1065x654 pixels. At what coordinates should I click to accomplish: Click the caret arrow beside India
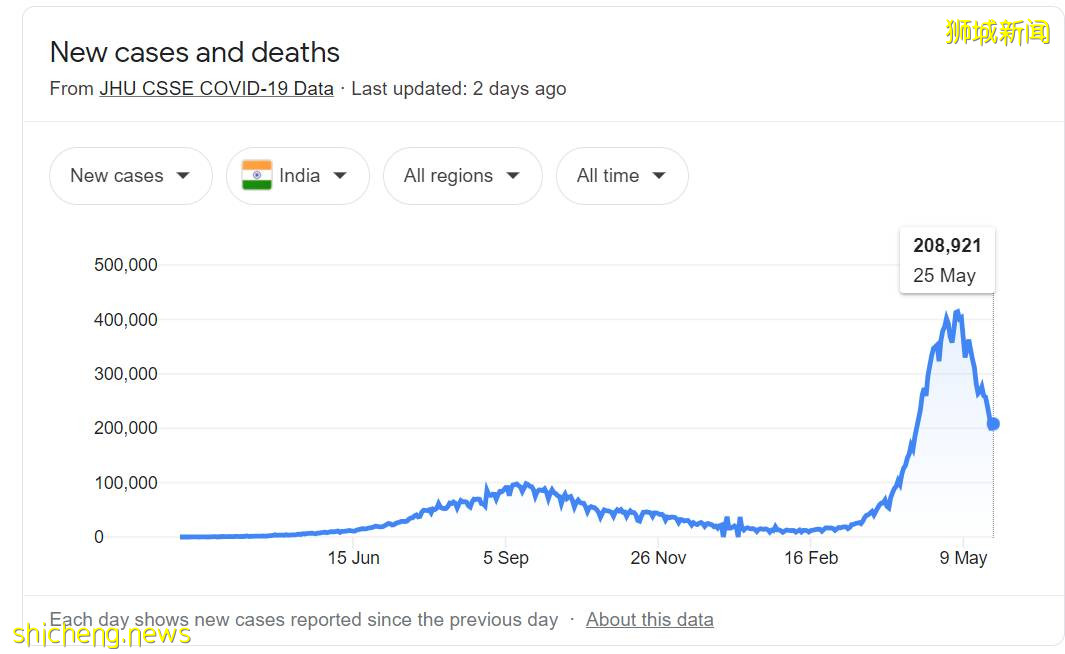pos(340,176)
